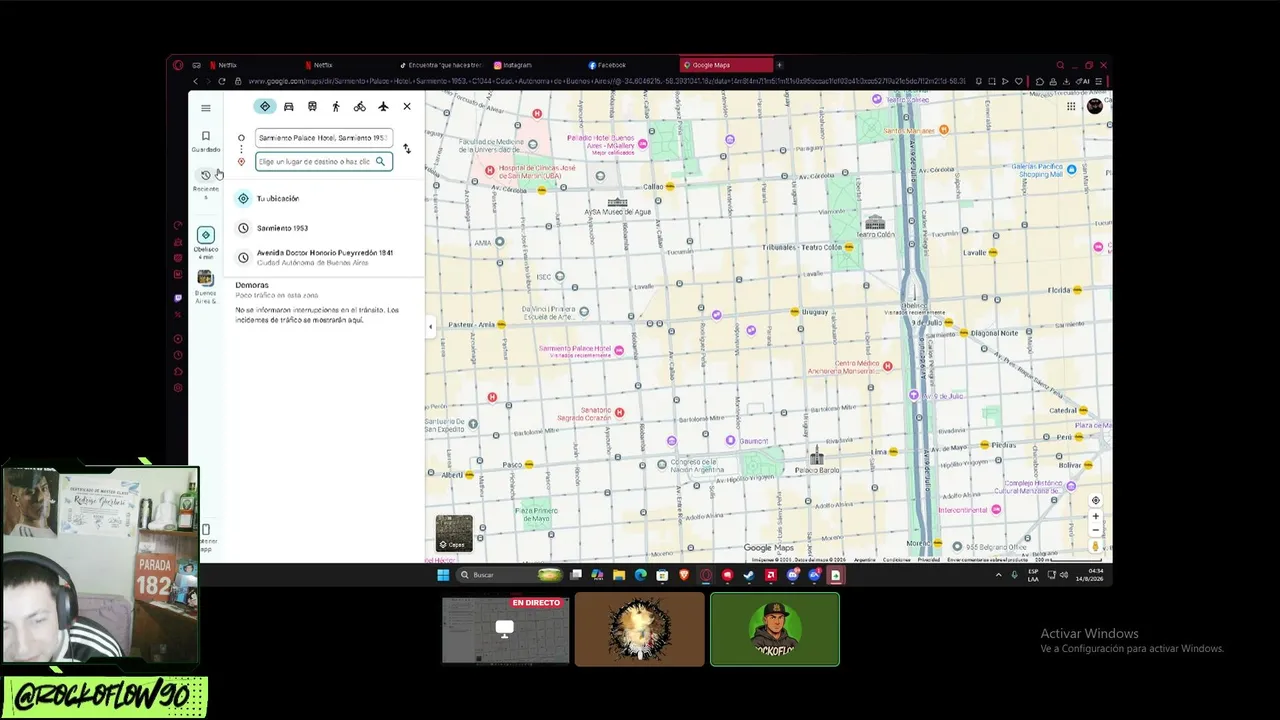Open browser downloads icon
The height and width of the screenshot is (720, 1280).
pyautogui.click(x=1067, y=81)
